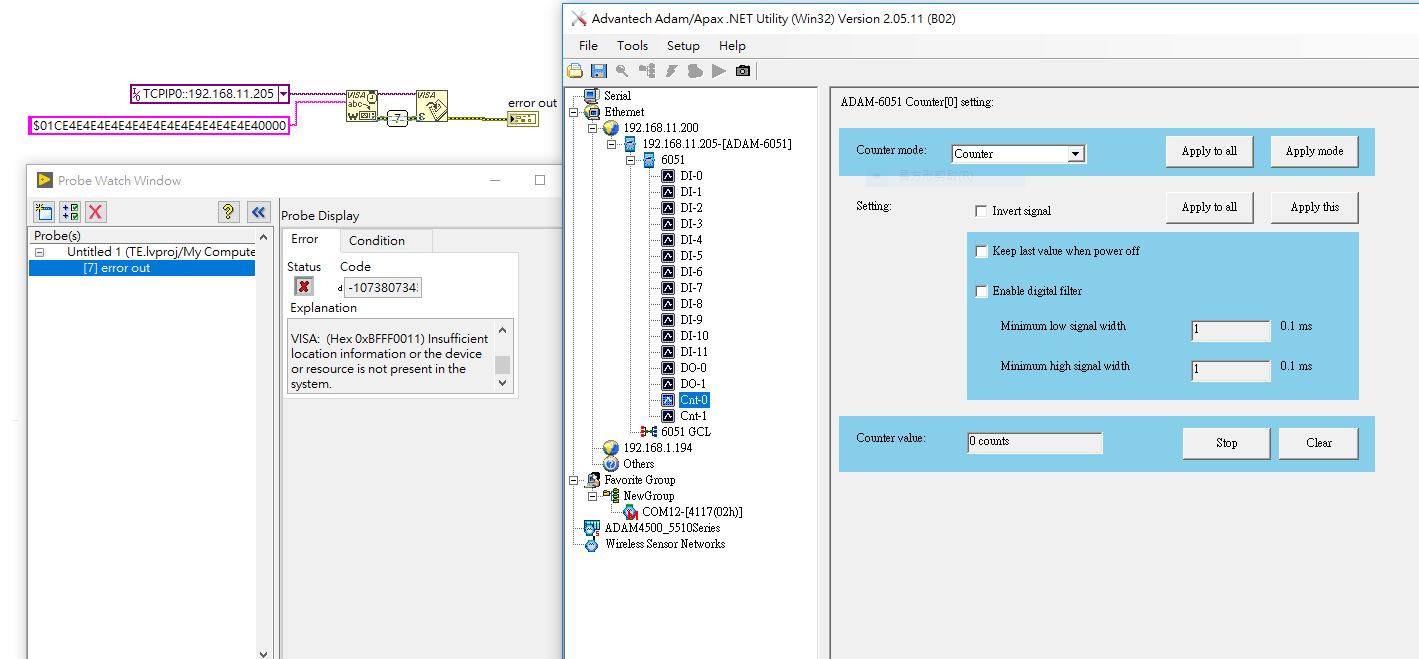Collapse probe display with double-chevron icon
Image resolution: width=1419 pixels, height=659 pixels.
(259, 211)
